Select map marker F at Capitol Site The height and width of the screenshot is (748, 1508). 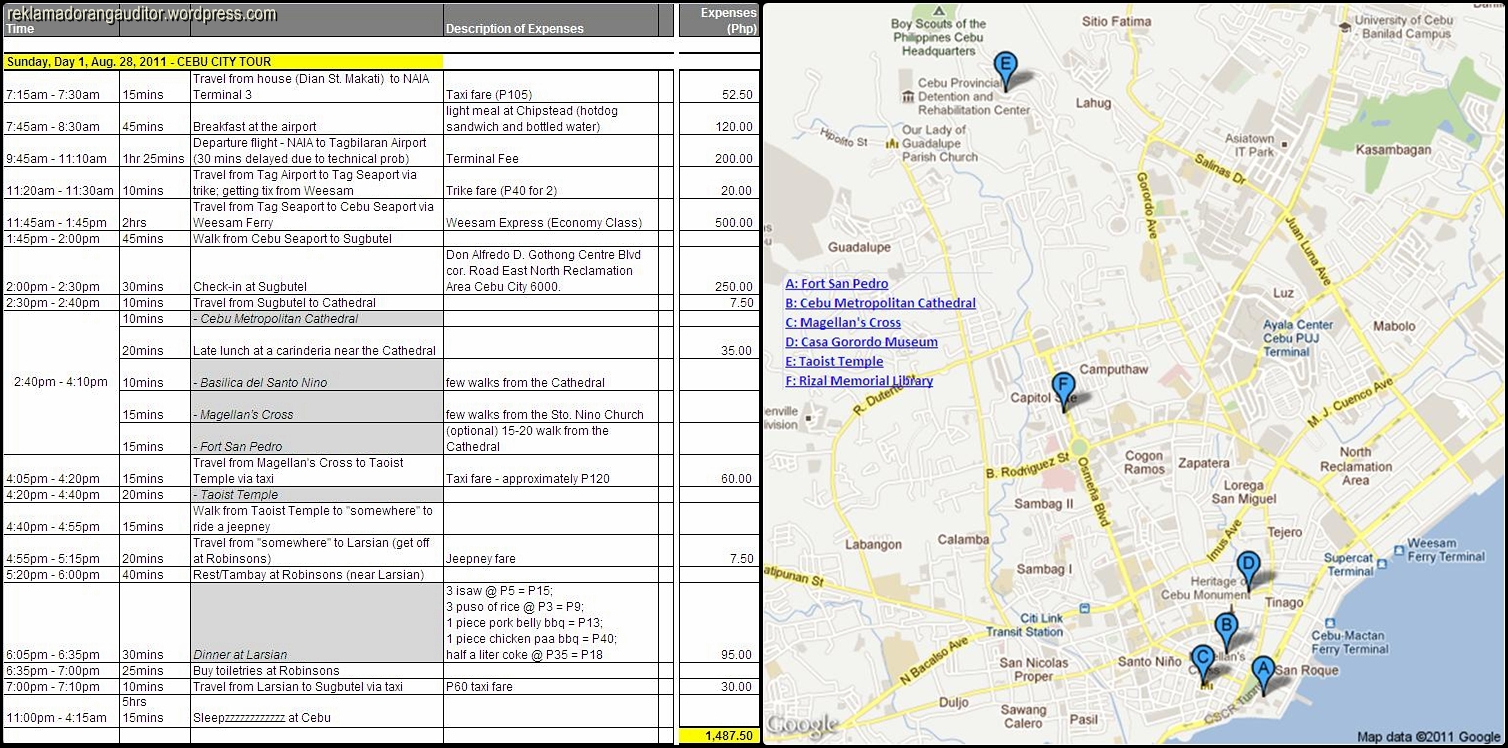[1063, 387]
